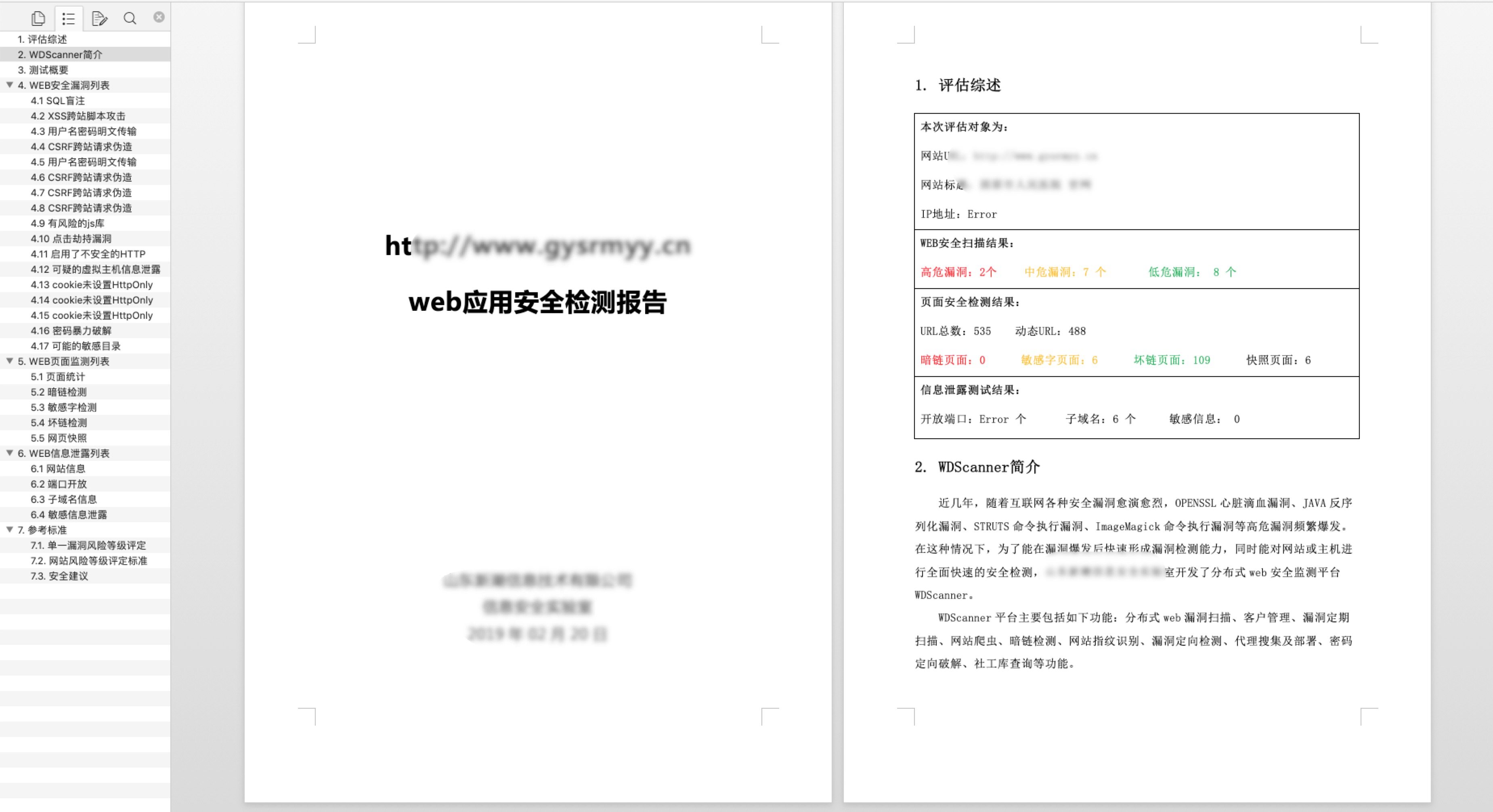
Task: Jump to 4.16 密码暴力破解 heading
Action: point(71,331)
